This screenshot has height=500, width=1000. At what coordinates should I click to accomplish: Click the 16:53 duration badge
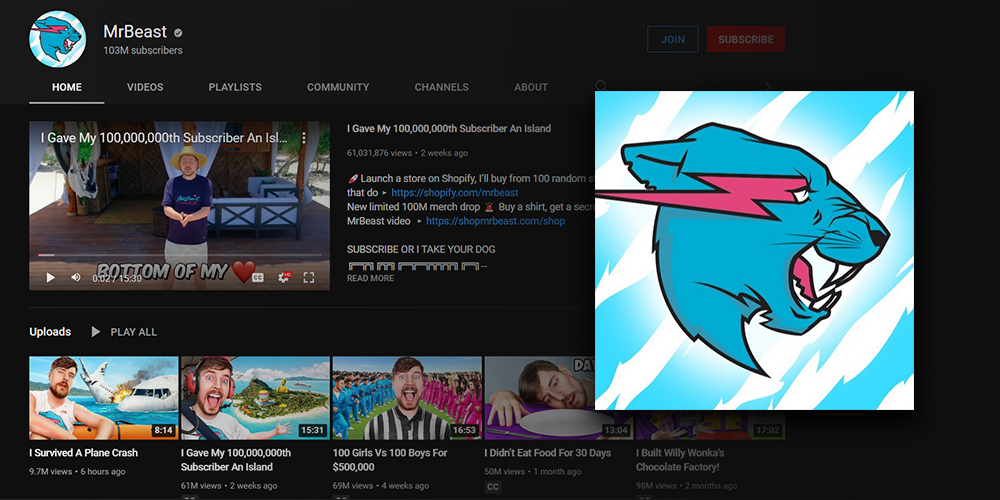coord(464,430)
